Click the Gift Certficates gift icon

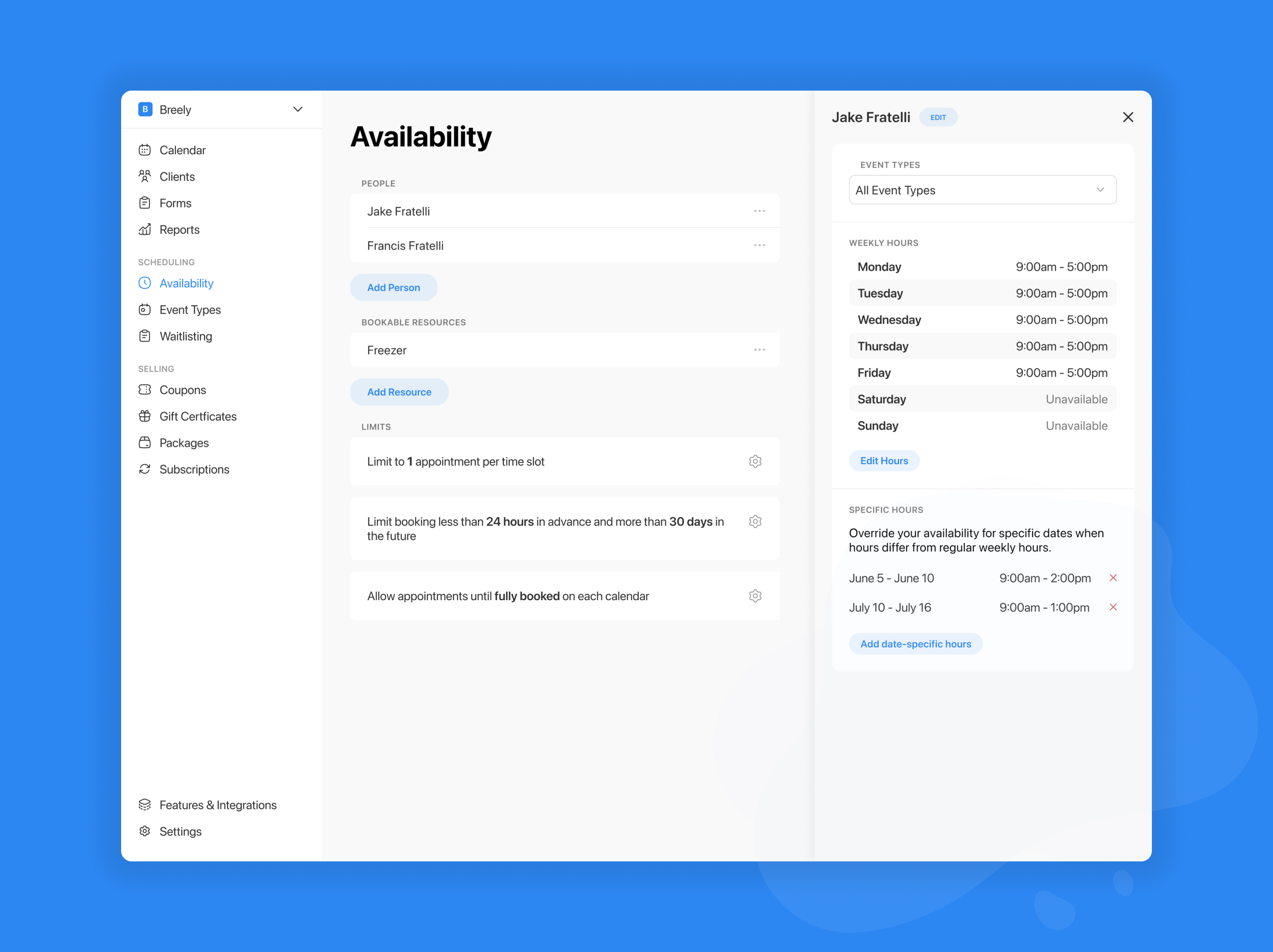(x=145, y=416)
